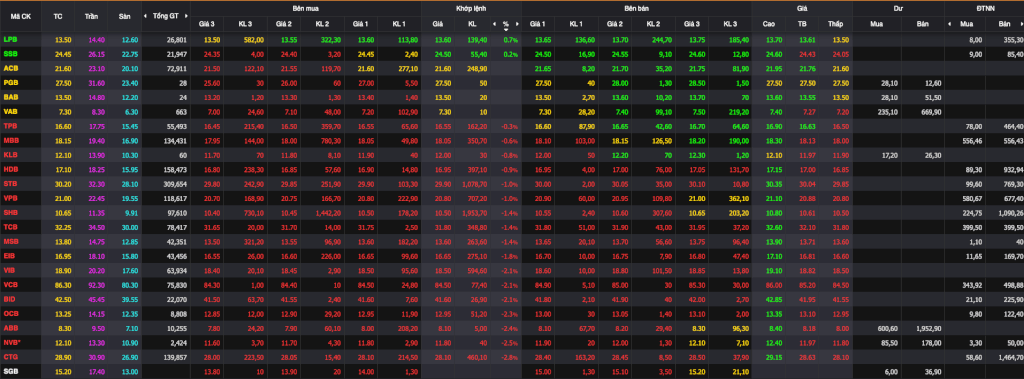Sort by the % change column header
1024x379 pixels.
pos(505,24)
